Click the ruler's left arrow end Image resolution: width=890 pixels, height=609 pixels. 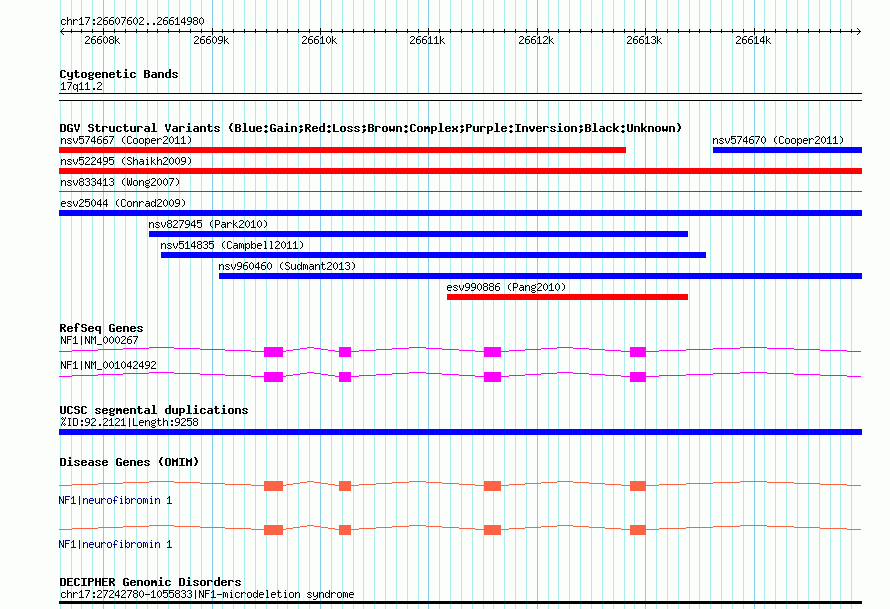tap(62, 32)
